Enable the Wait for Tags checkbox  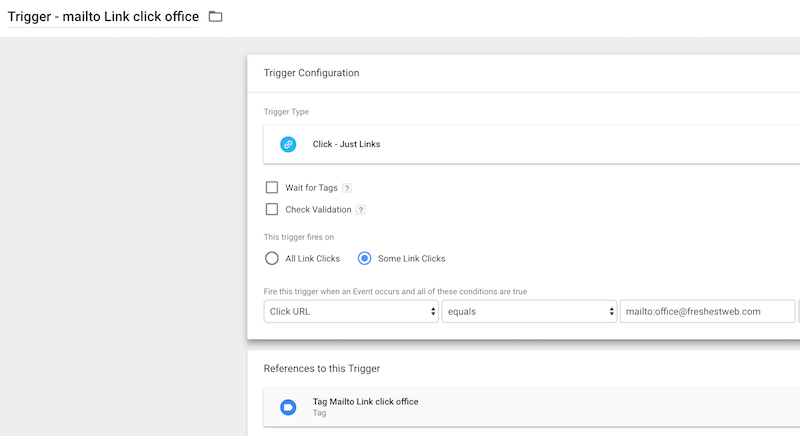(x=271, y=187)
